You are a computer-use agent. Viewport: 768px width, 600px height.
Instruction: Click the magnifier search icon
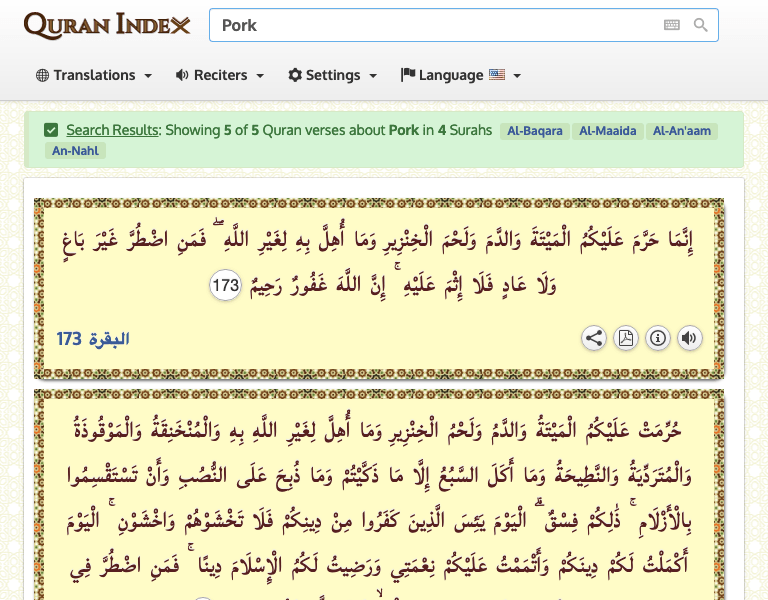point(701,25)
